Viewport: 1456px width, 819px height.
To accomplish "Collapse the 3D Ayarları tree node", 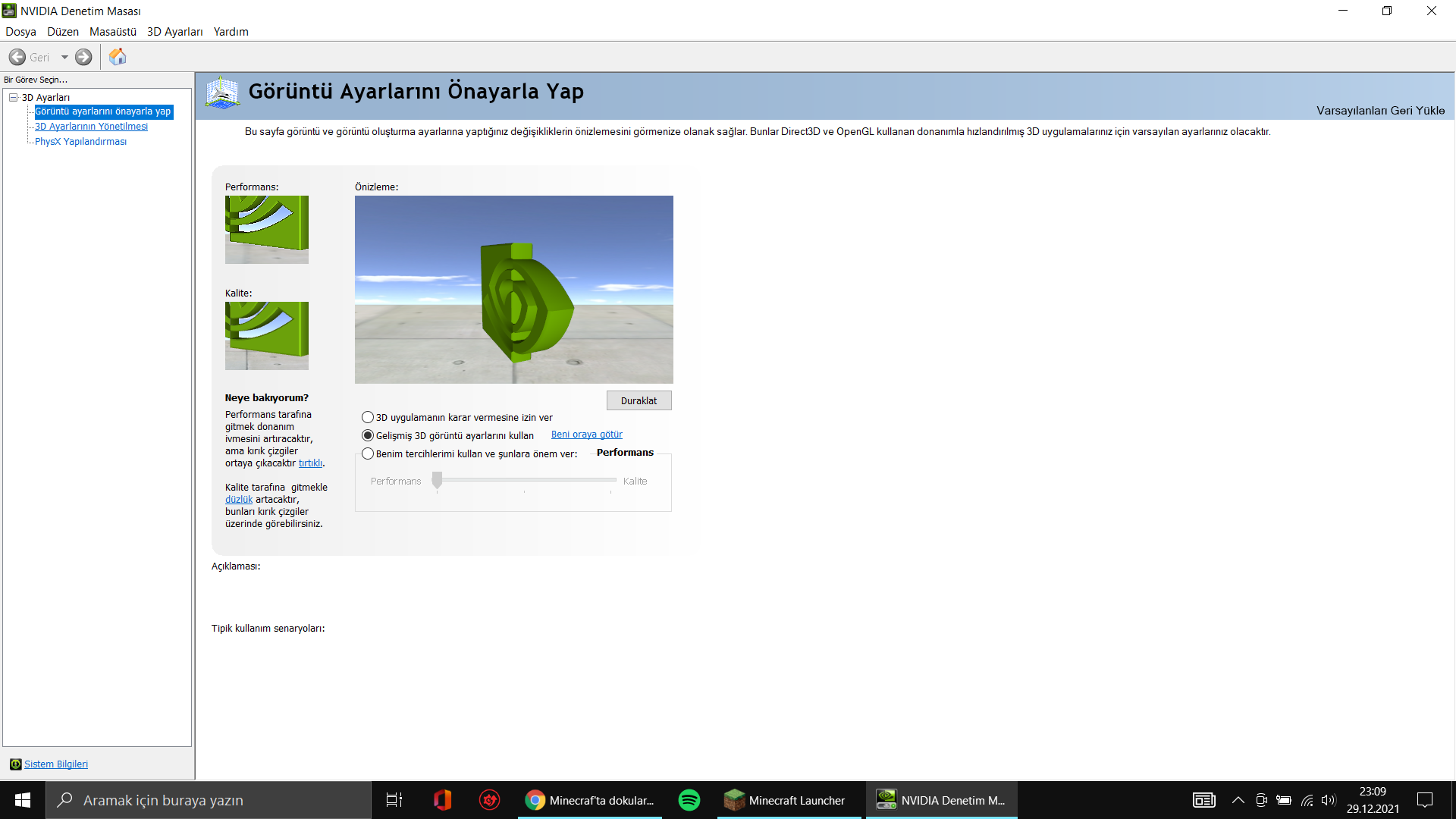I will tap(14, 97).
